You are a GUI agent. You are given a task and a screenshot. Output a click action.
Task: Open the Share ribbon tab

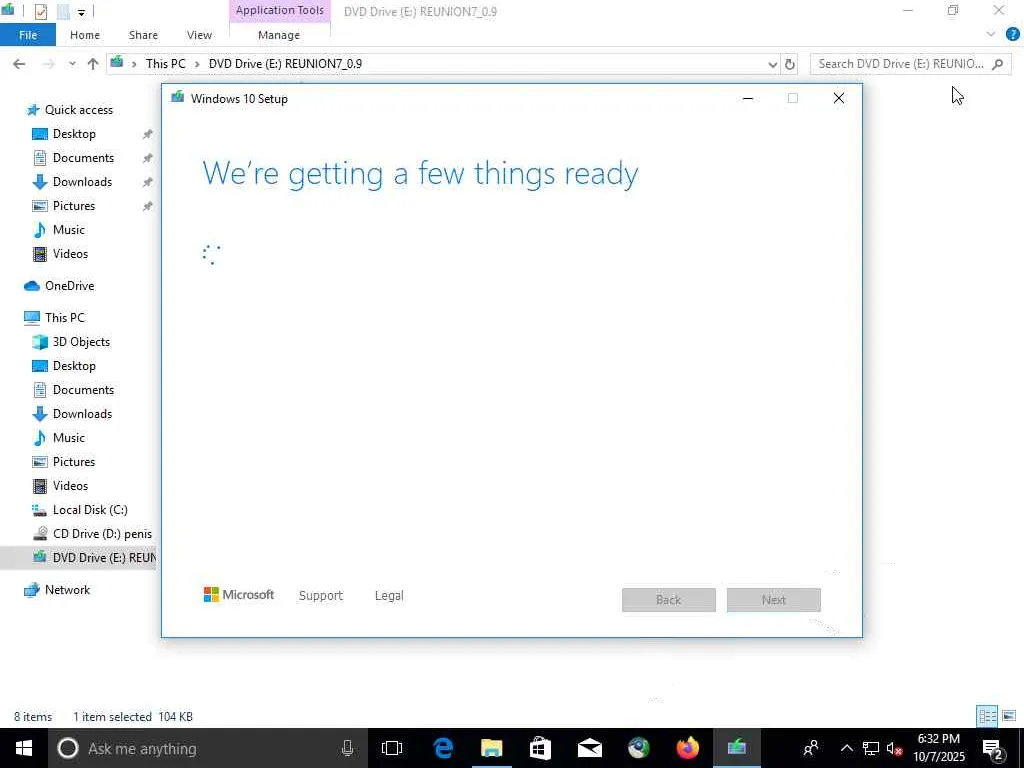coord(143,35)
